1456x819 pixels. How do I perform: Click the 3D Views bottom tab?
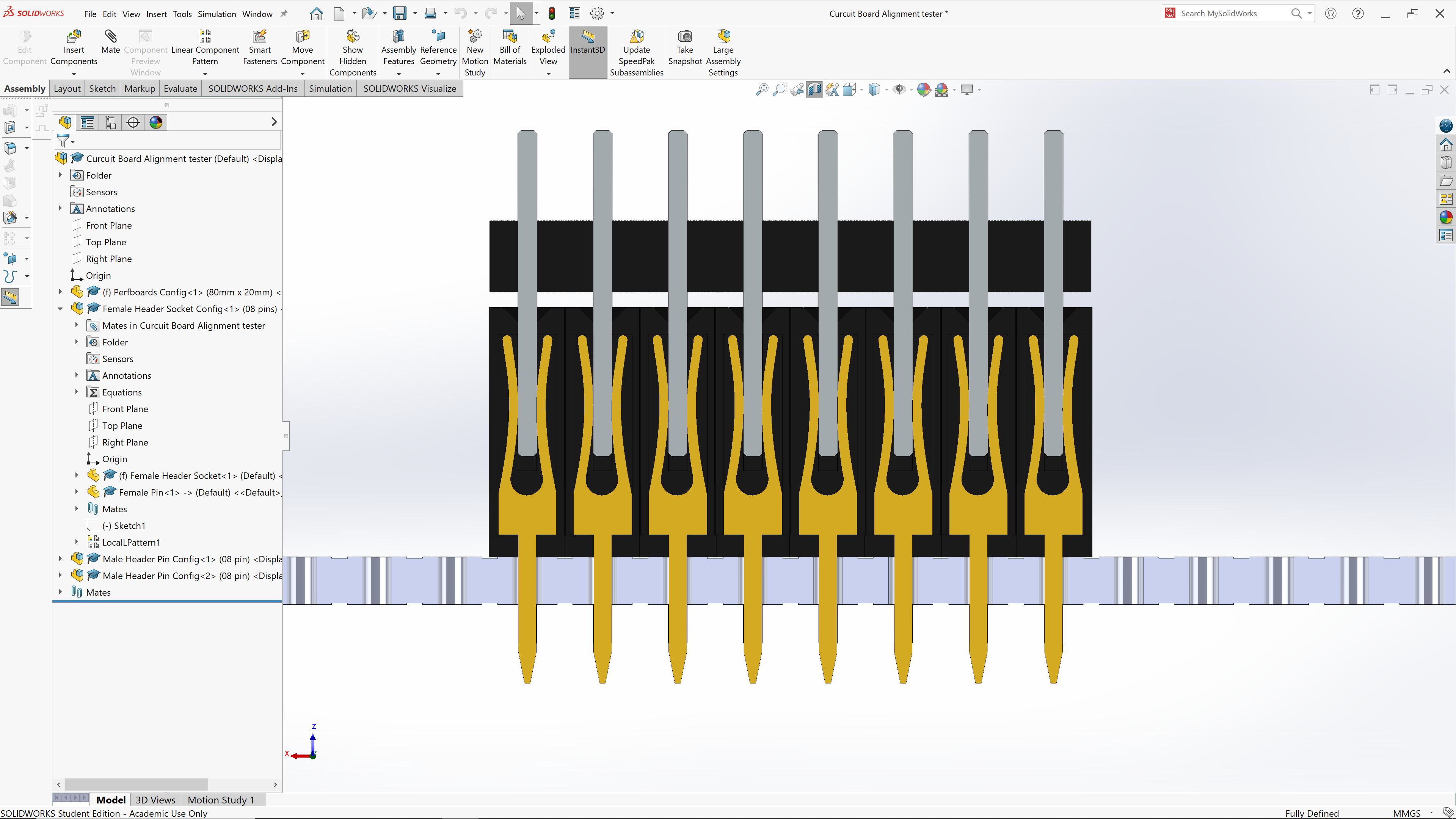pyautogui.click(x=155, y=800)
